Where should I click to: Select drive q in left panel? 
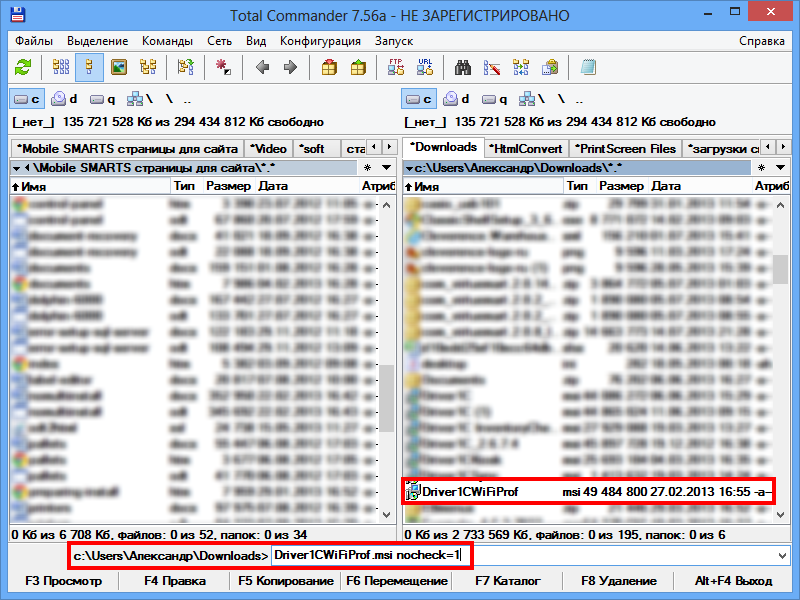[102, 99]
